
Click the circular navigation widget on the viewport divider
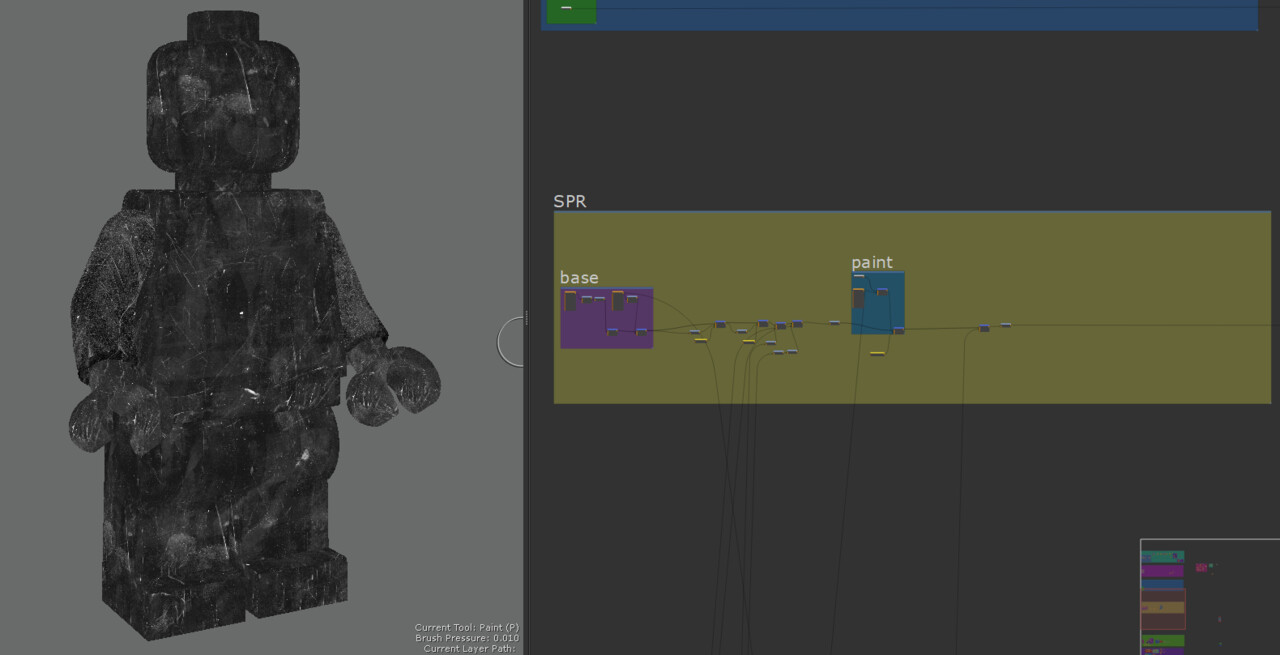coord(512,341)
